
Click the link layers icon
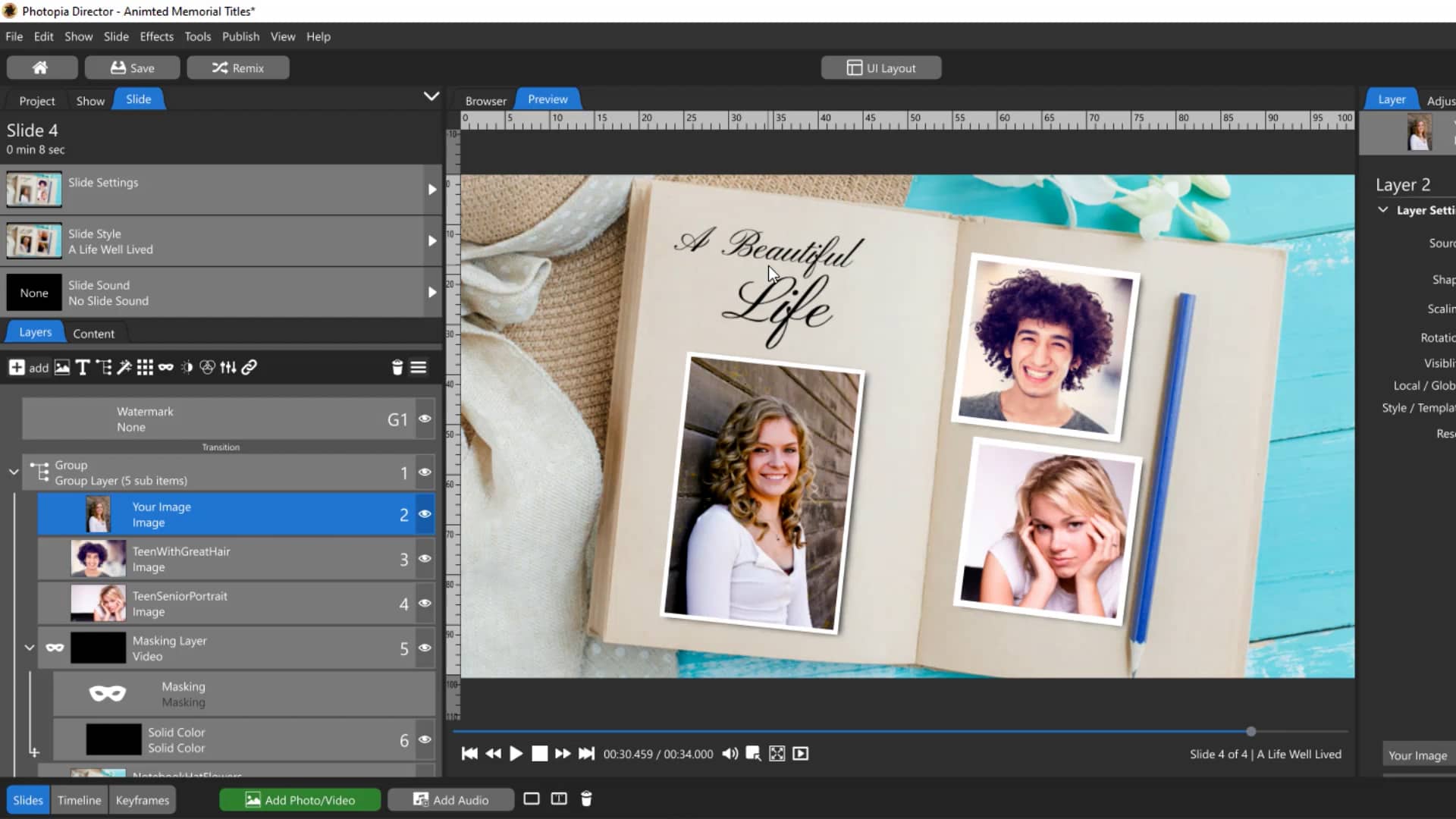coord(249,367)
